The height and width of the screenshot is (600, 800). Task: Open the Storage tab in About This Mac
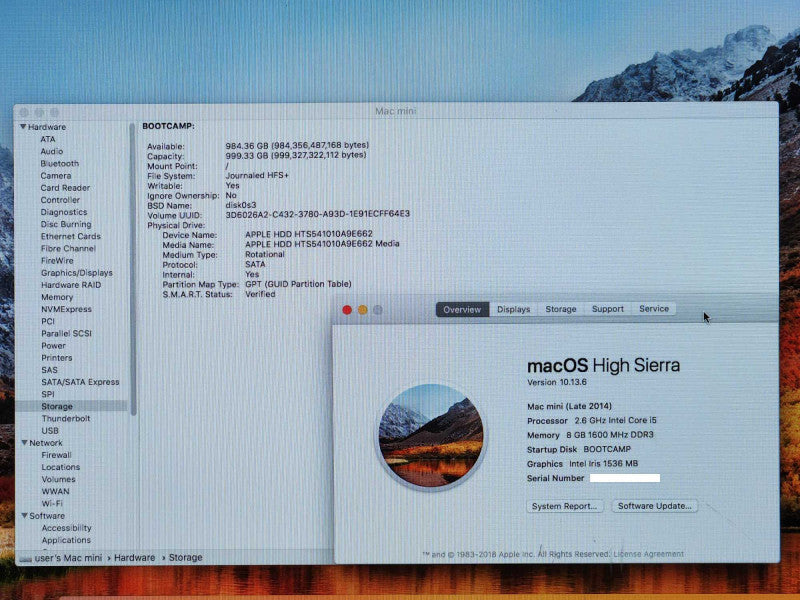coord(561,309)
